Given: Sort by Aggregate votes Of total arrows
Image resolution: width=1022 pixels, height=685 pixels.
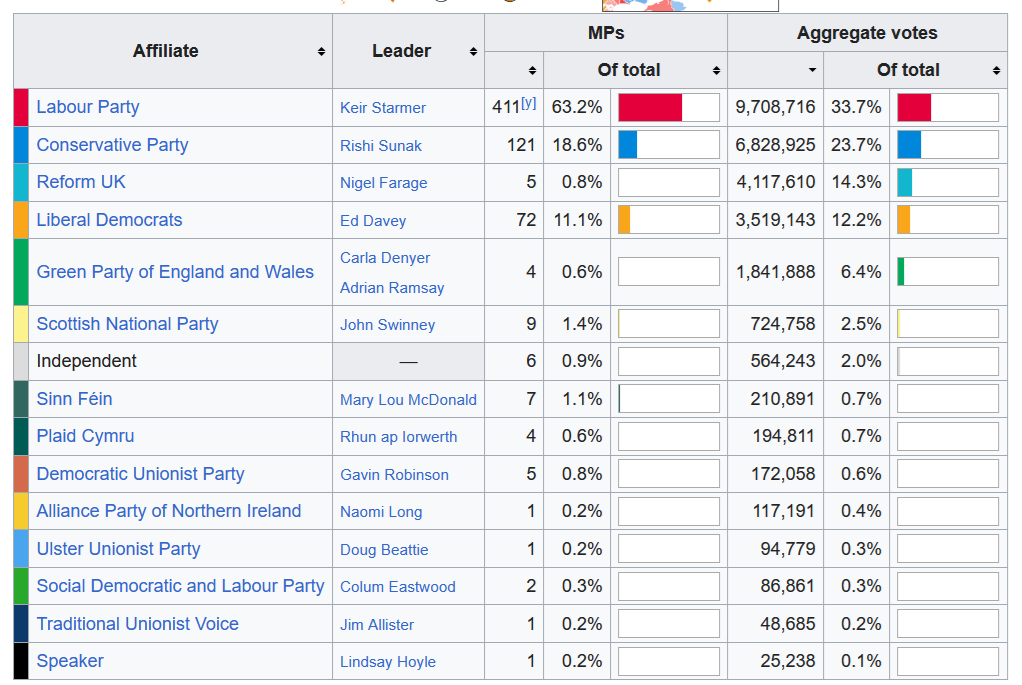Looking at the screenshot, I should [997, 70].
